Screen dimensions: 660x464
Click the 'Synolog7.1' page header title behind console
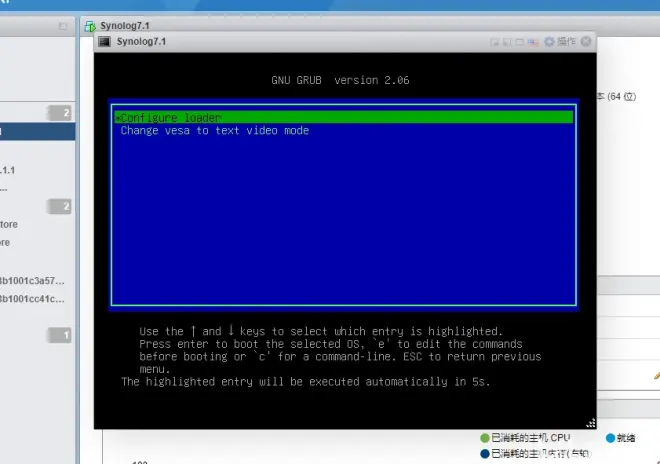[125, 26]
